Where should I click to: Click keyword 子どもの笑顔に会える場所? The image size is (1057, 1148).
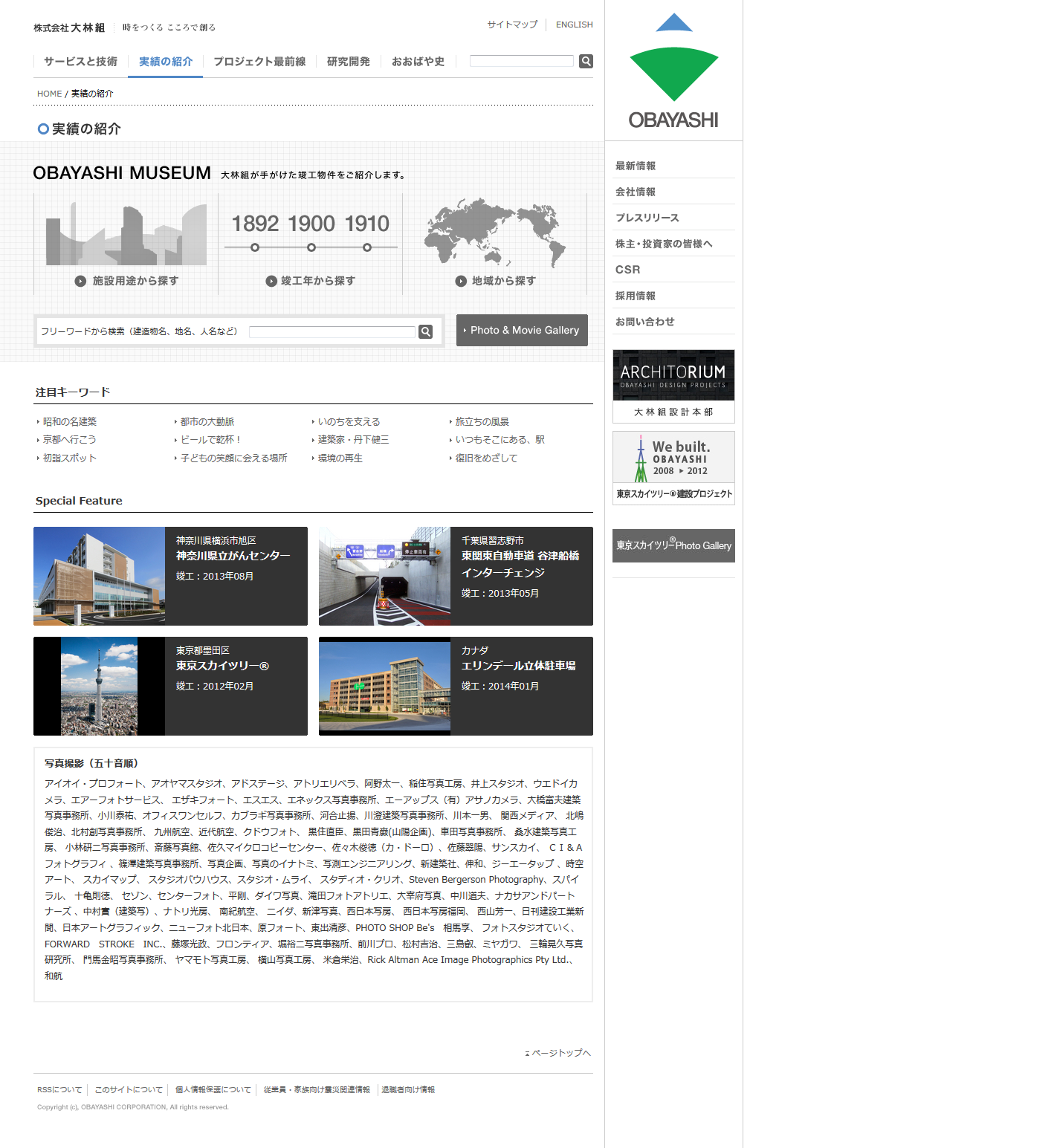point(234,458)
